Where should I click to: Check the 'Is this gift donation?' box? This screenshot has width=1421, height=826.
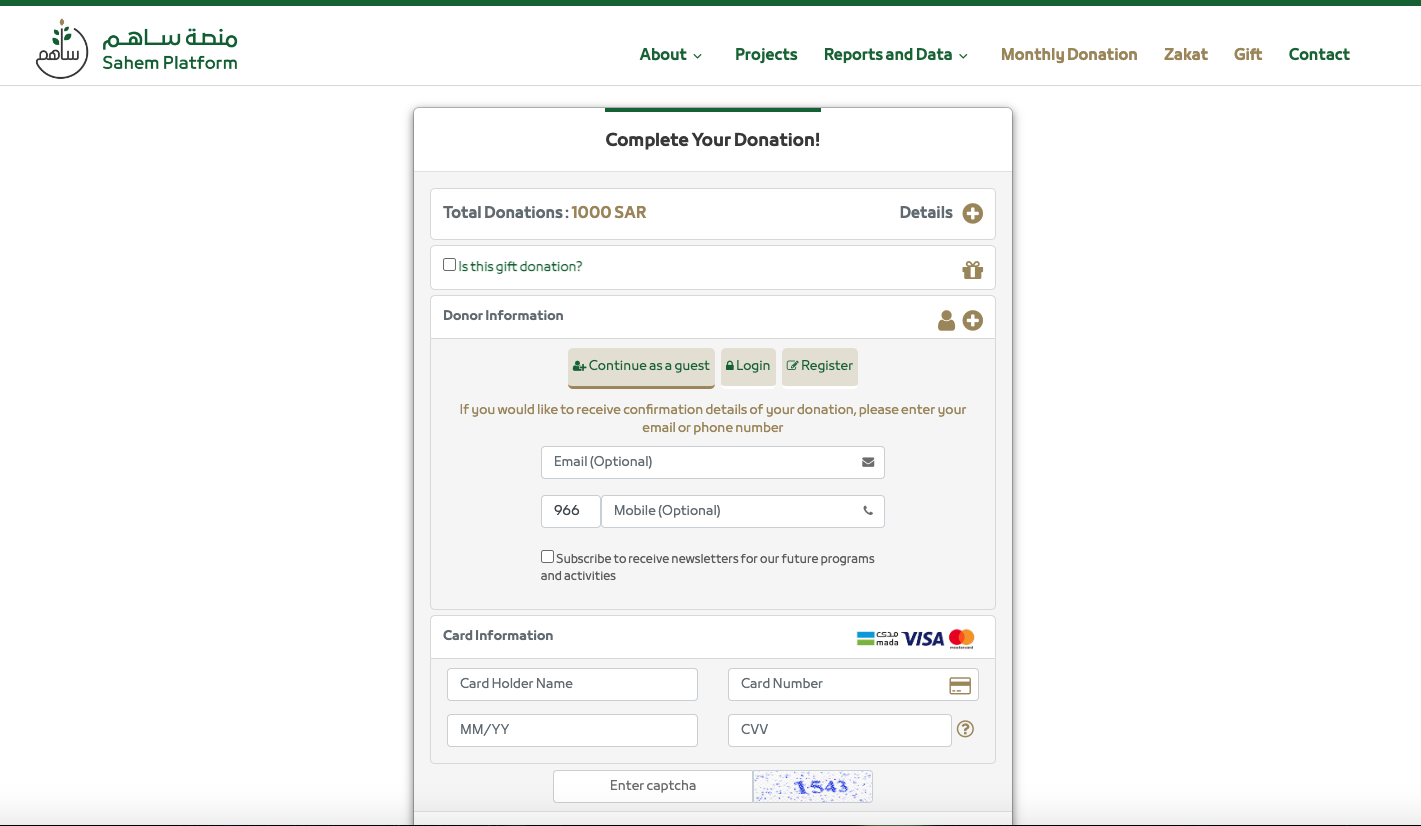coord(449,265)
